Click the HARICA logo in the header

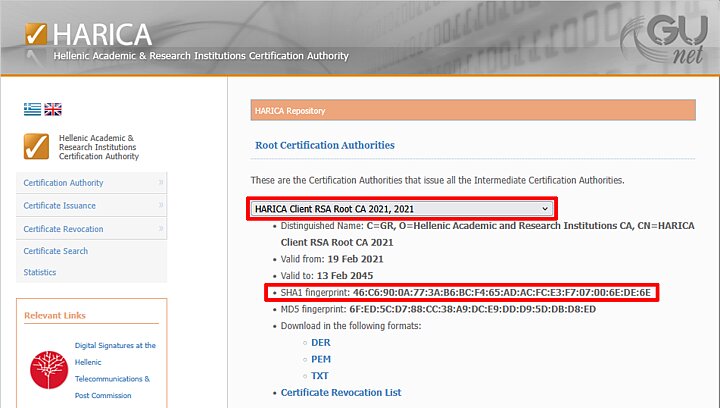pyautogui.click(x=90, y=36)
